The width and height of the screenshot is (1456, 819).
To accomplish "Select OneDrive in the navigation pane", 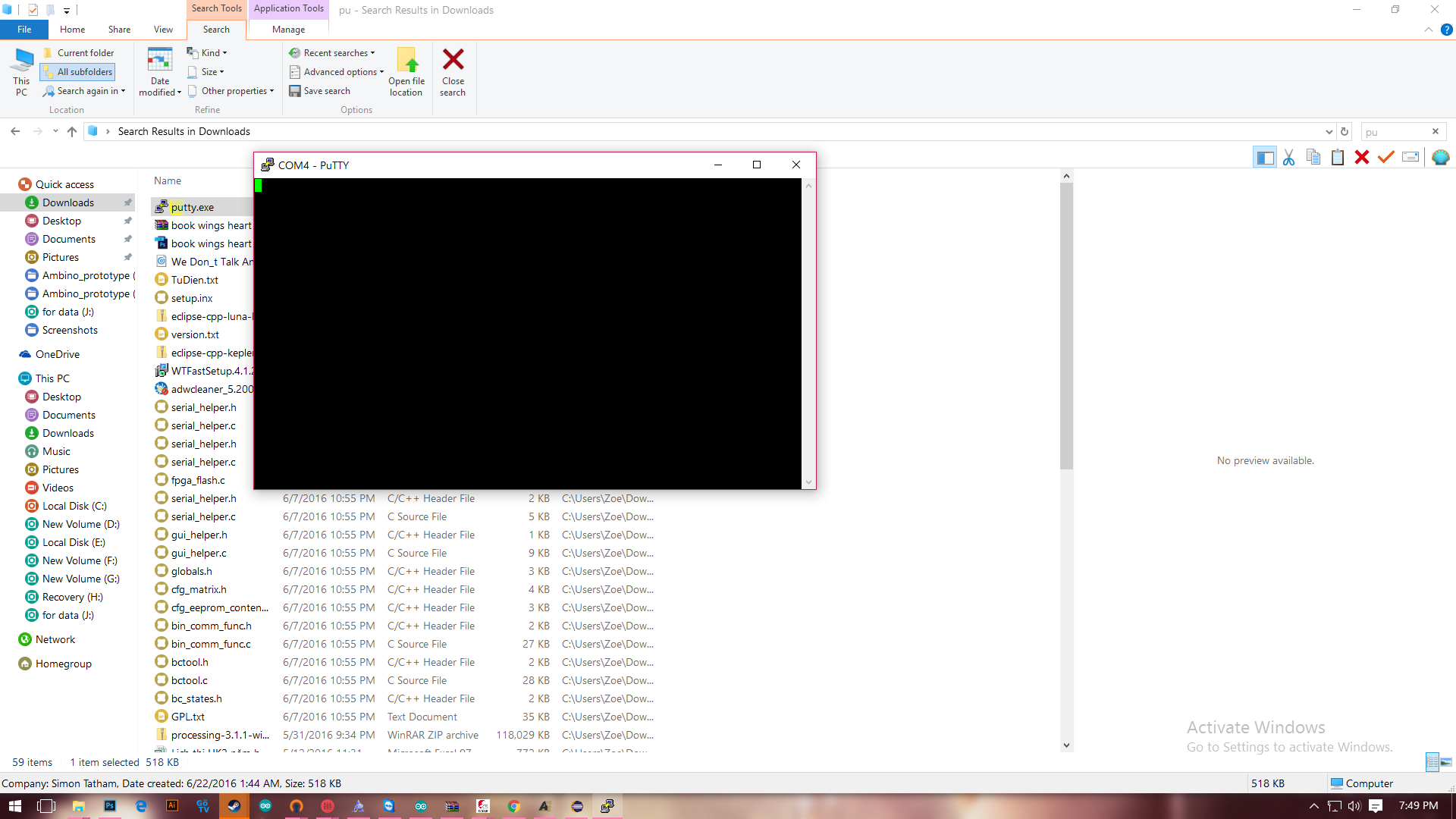I will coord(57,354).
